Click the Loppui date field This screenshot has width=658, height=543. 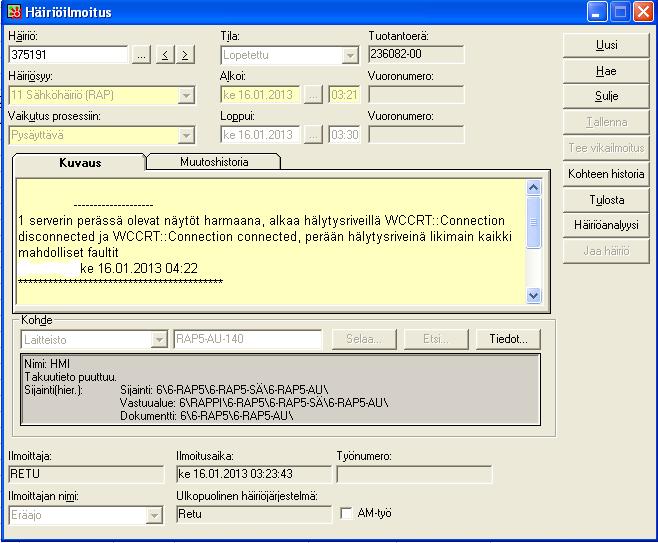260,135
